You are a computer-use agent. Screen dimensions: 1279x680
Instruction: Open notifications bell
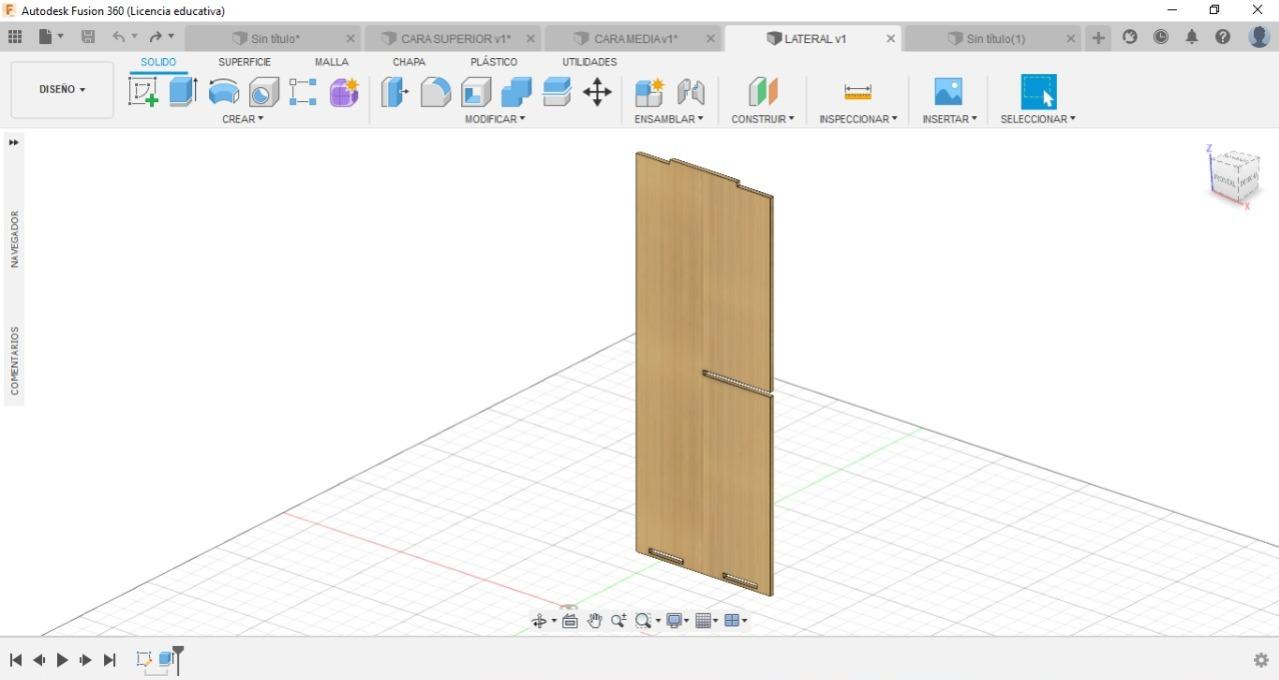1192,37
